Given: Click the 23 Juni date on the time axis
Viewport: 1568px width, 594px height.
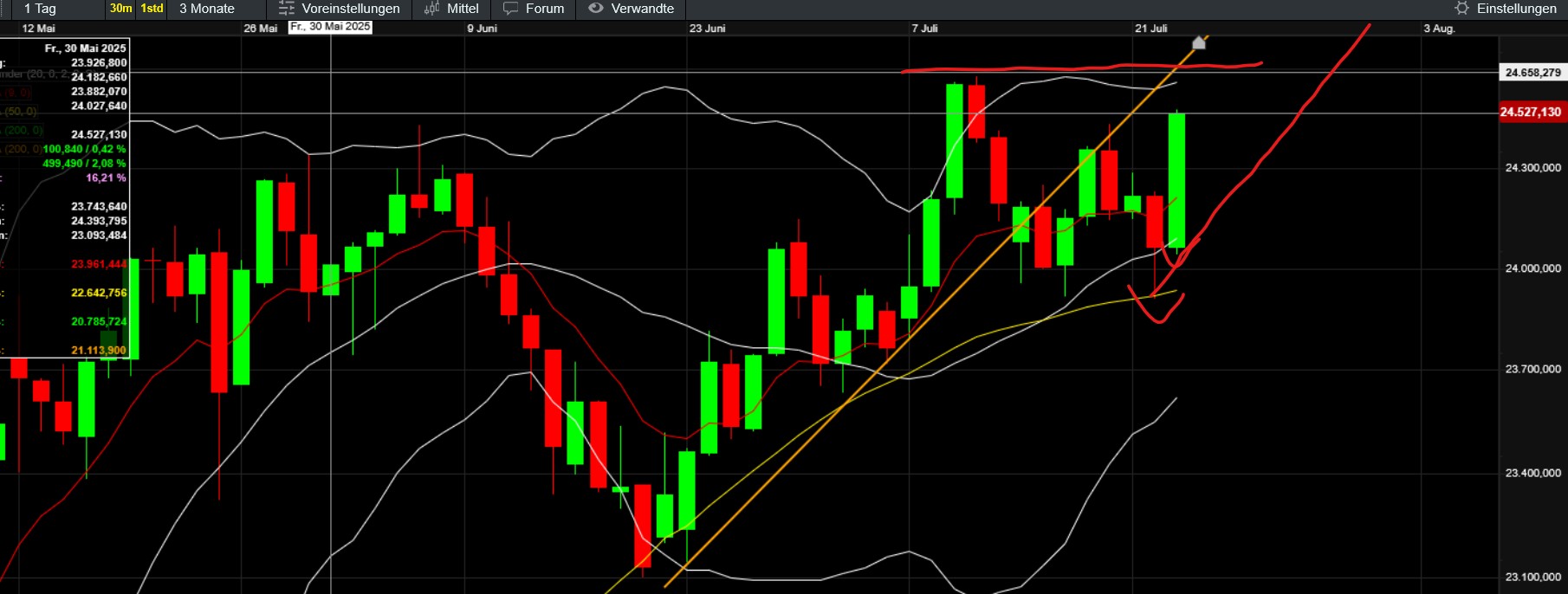Looking at the screenshot, I should pyautogui.click(x=707, y=29).
